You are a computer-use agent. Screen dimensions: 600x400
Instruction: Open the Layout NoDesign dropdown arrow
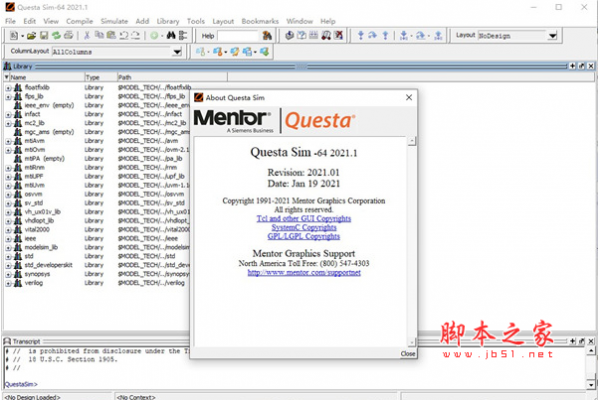(x=552, y=36)
